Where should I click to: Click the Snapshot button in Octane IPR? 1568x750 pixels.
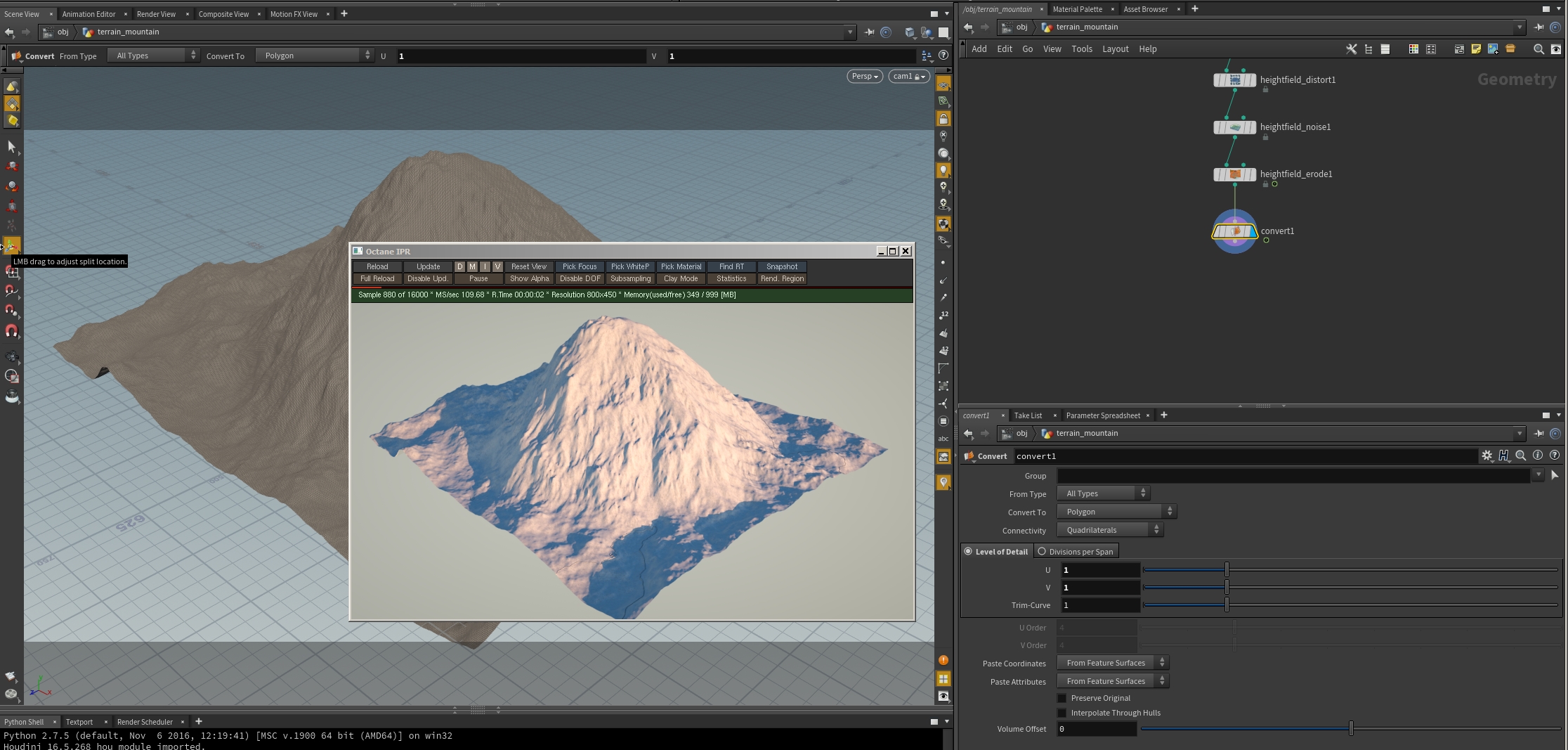coord(782,267)
